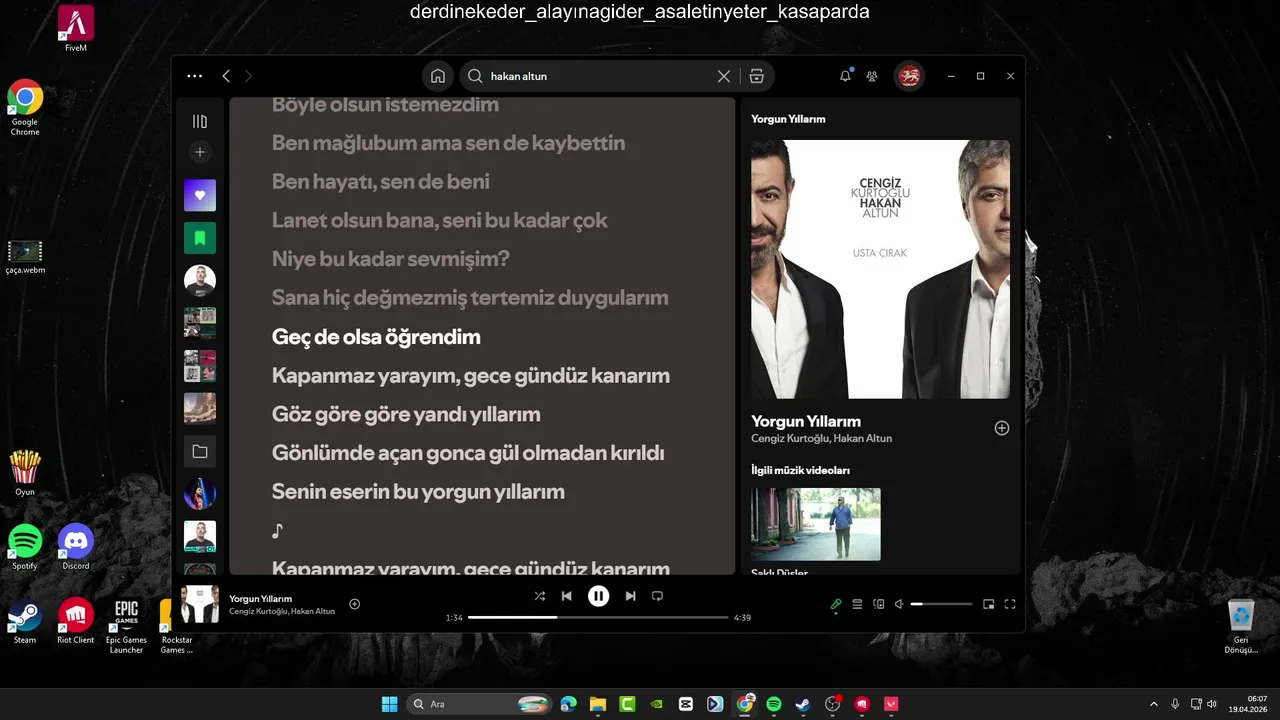Open Yorgun Yıllarım title in right panel
The image size is (1280, 720).
[806, 421]
